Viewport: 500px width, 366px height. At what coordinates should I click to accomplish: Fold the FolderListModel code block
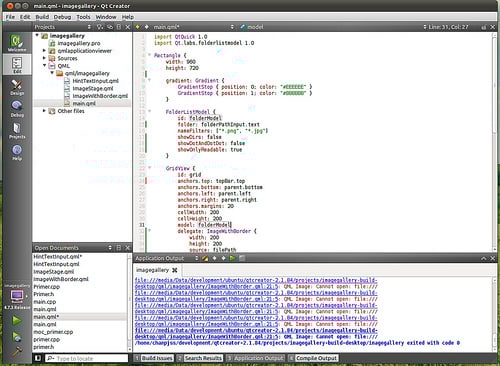point(149,111)
